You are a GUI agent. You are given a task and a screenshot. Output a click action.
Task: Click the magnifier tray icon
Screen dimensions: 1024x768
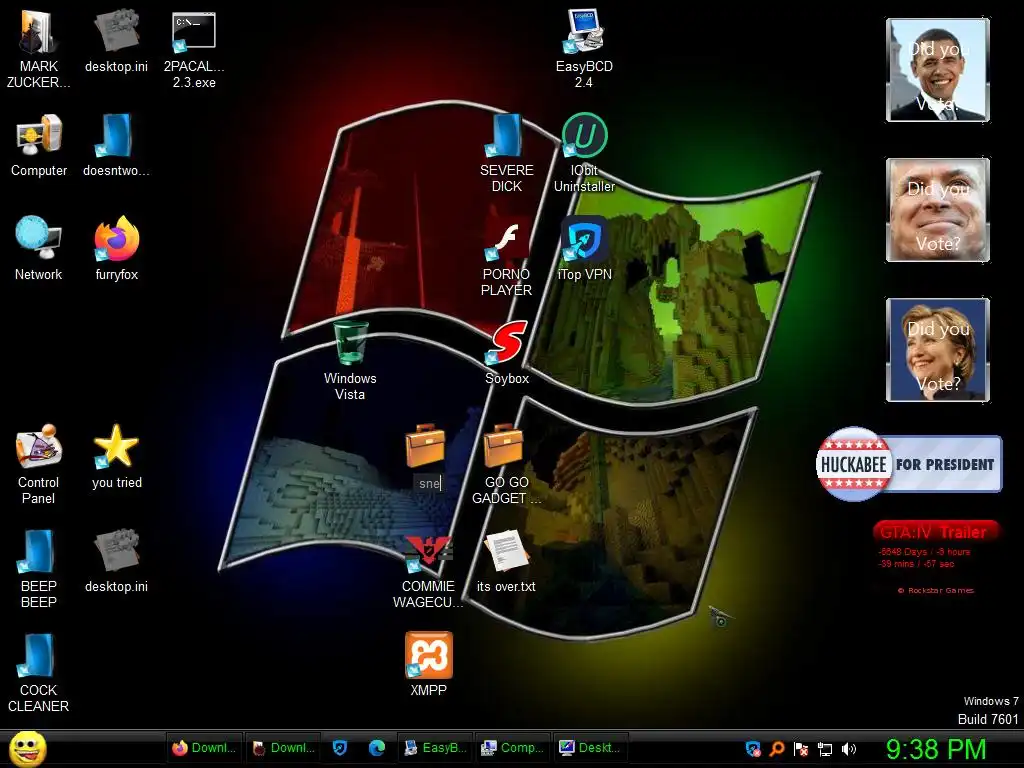[x=776, y=749]
